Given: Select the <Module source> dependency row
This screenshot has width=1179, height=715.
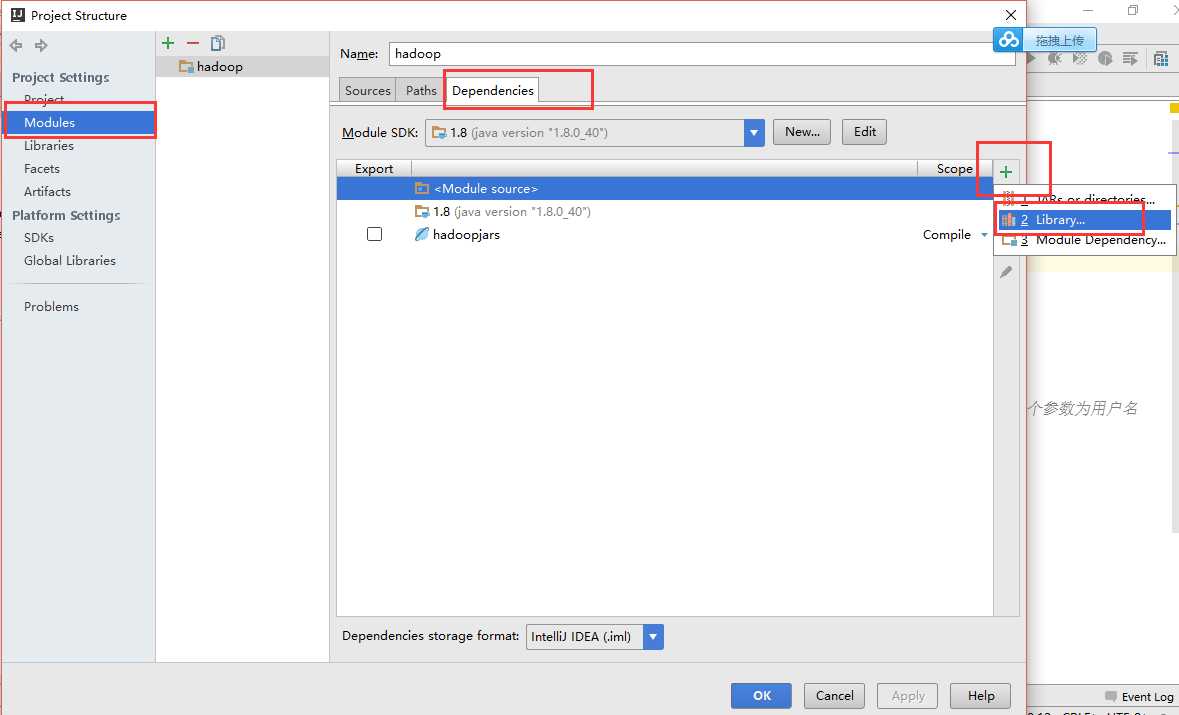Looking at the screenshot, I should [x=665, y=189].
